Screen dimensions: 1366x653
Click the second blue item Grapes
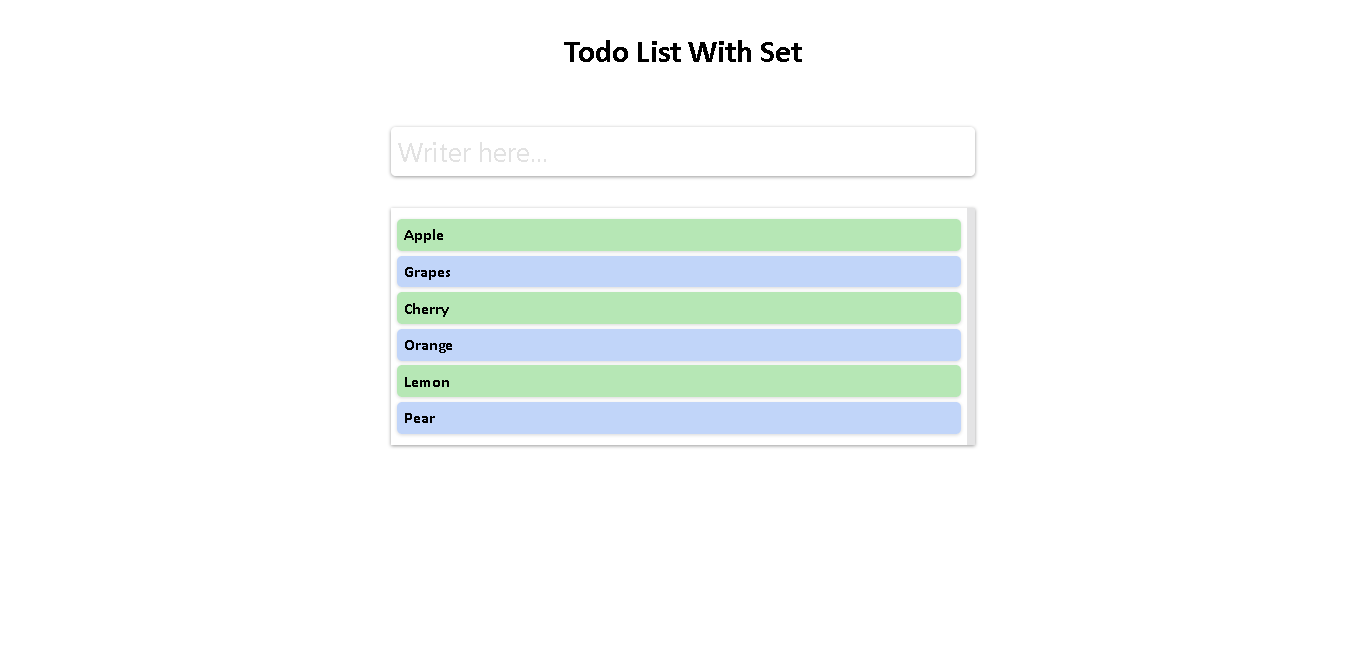[679, 271]
